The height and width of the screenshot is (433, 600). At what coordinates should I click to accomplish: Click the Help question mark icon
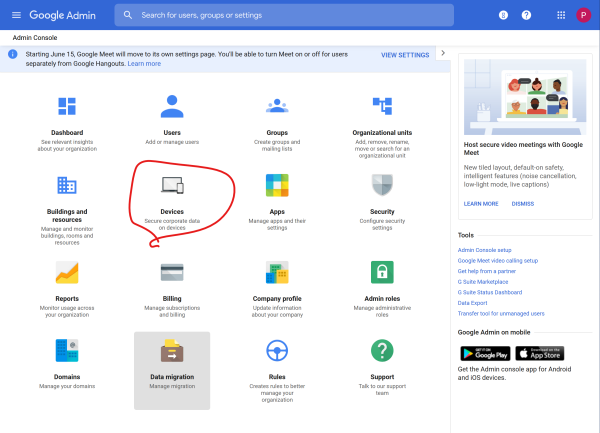point(527,15)
